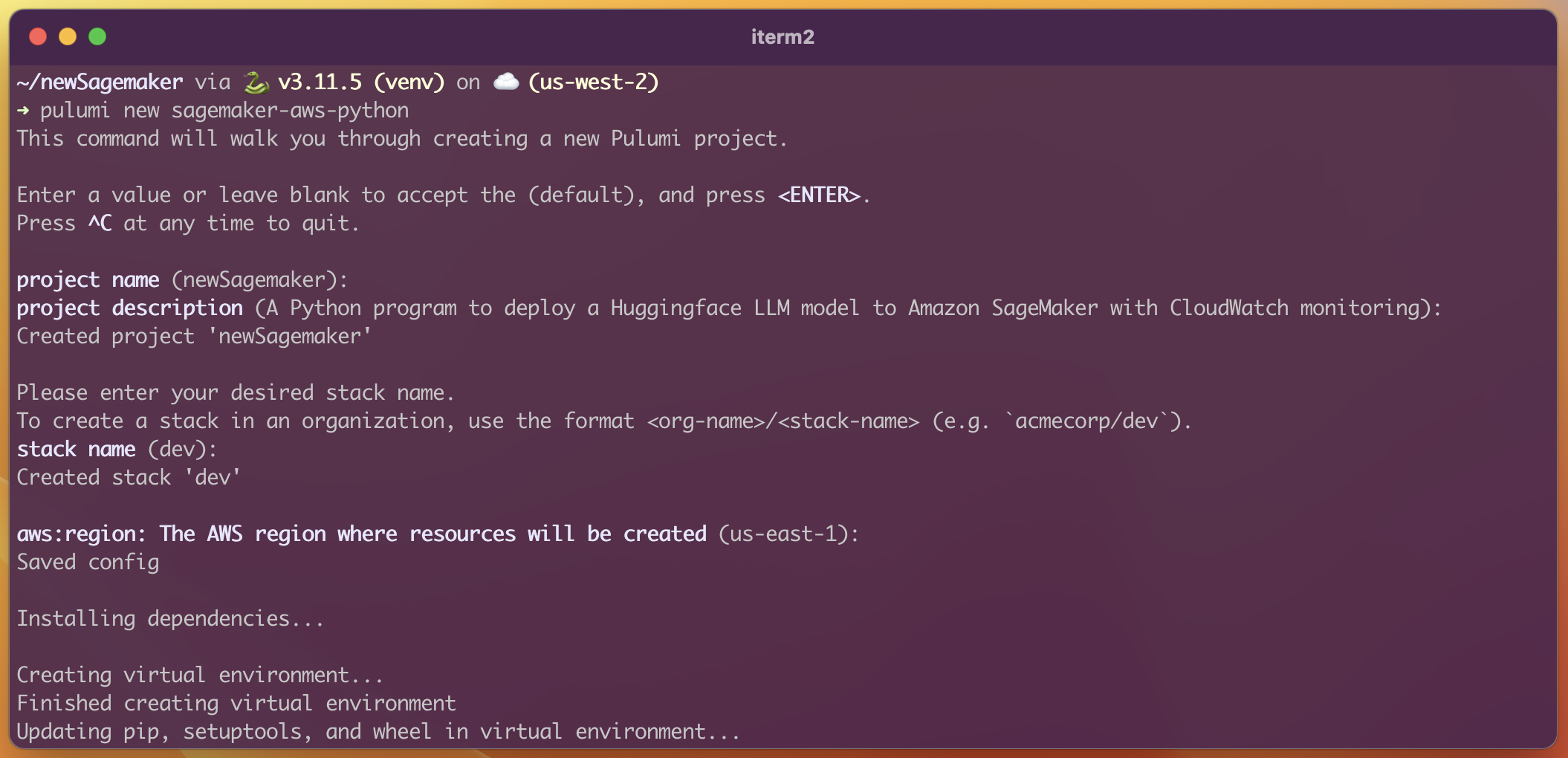Click the yellow minimize button
Viewport: 1568px width, 758px height.
tap(68, 35)
